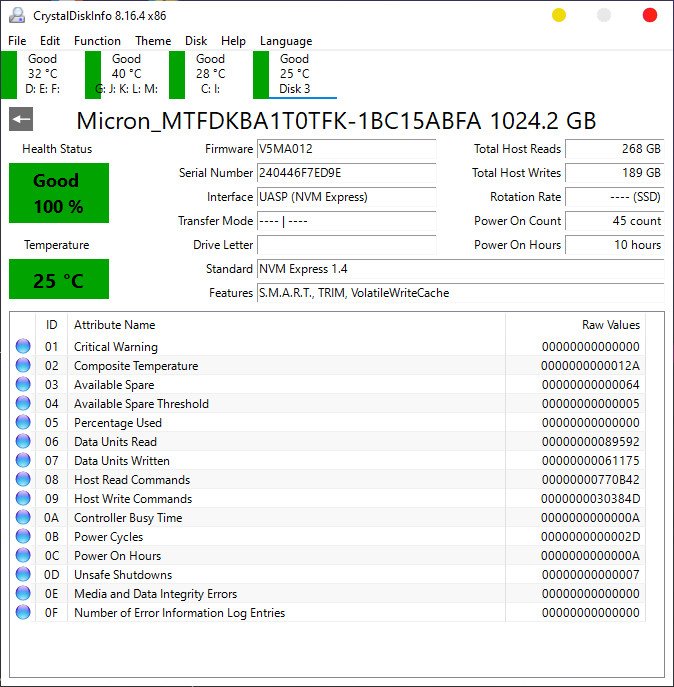
Task: Open the Language menu
Action: pos(286,41)
